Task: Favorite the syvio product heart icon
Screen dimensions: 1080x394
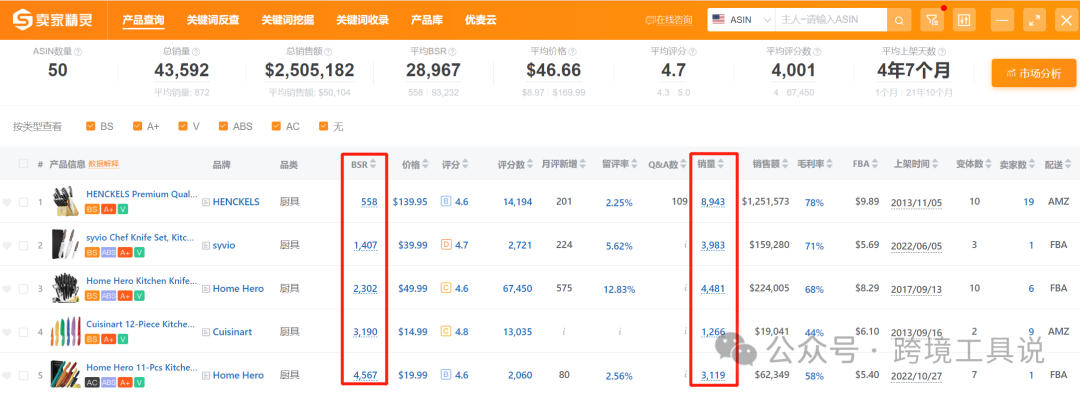Action: (x=7, y=246)
